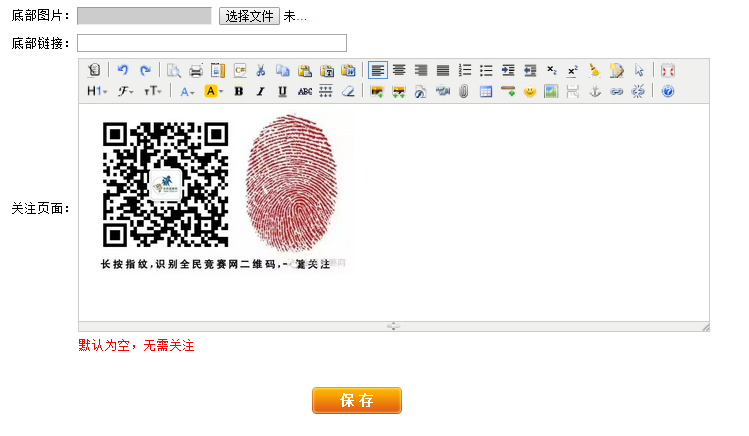Run quick format
This screenshot has width=749, height=436.
[x=617, y=70]
